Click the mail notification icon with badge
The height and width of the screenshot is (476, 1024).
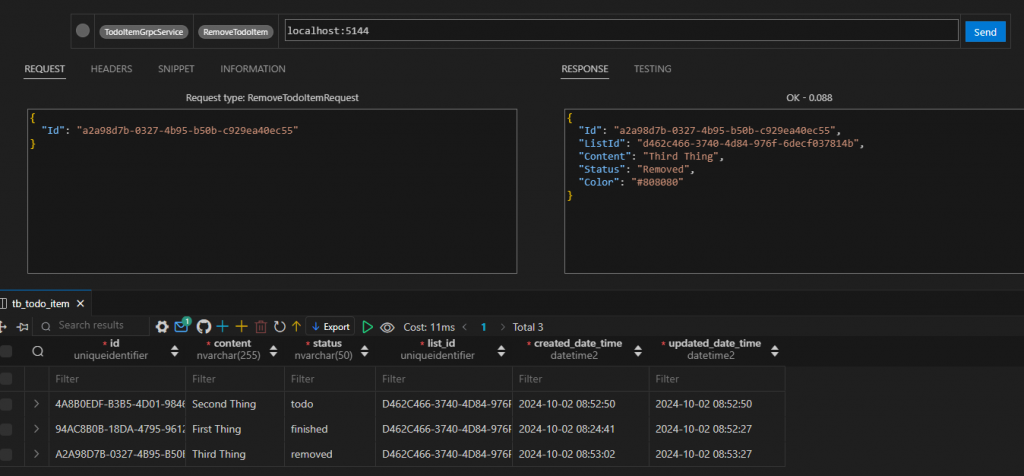[182, 326]
